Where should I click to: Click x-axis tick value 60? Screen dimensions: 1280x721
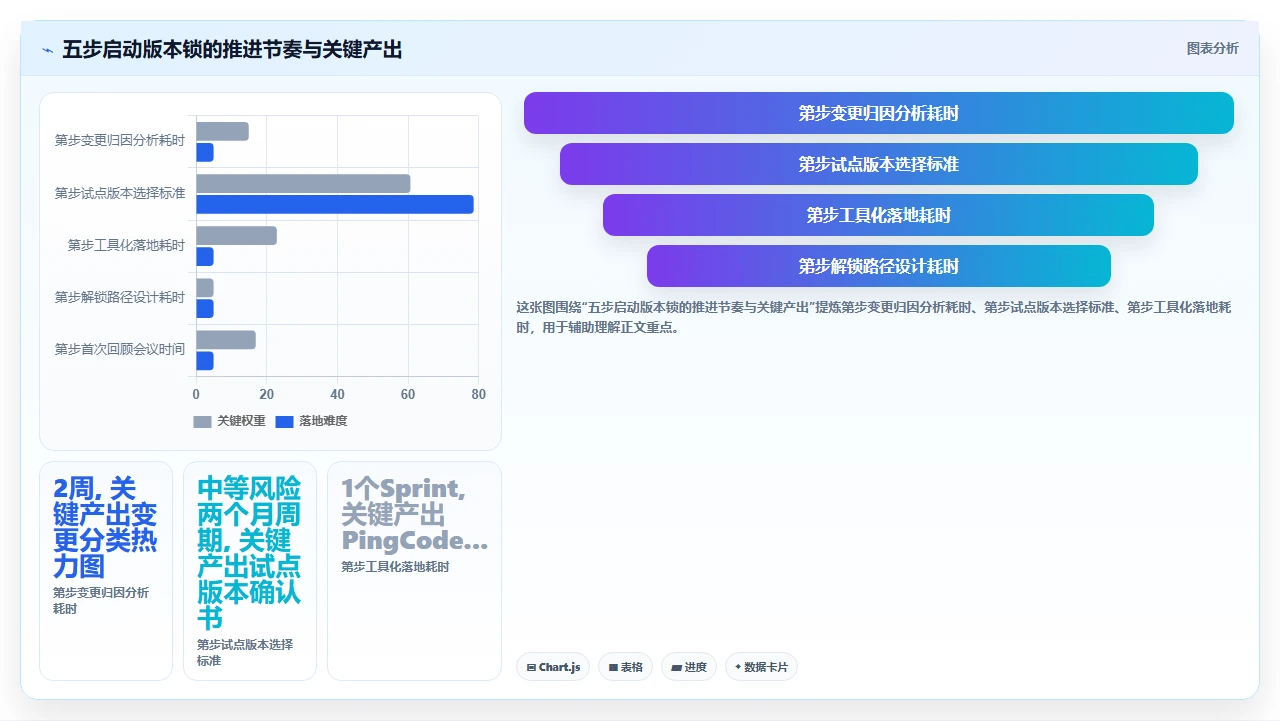(x=408, y=394)
